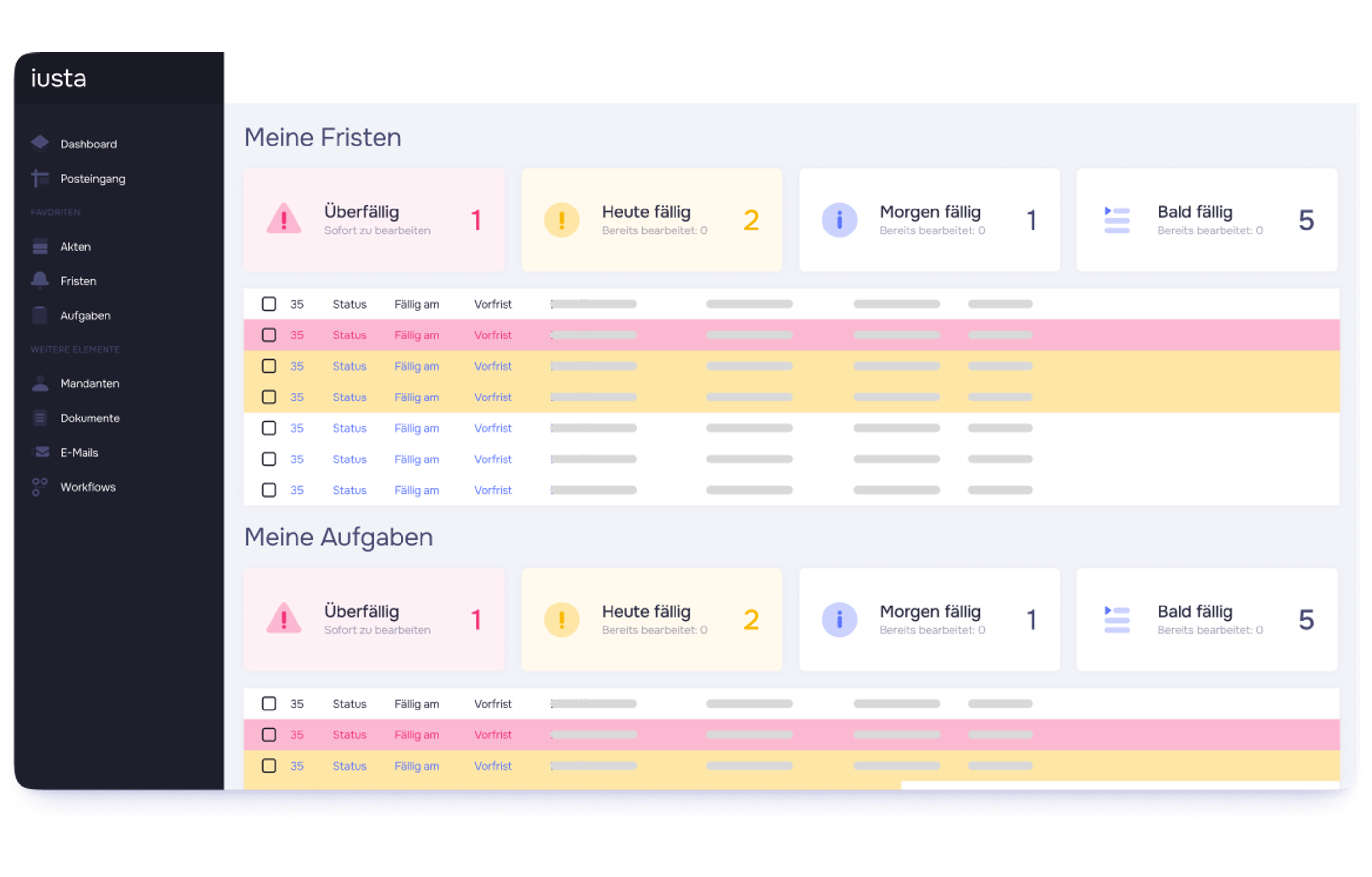
Task: Click Vorfrist in the pink Fristen row
Action: pos(493,335)
